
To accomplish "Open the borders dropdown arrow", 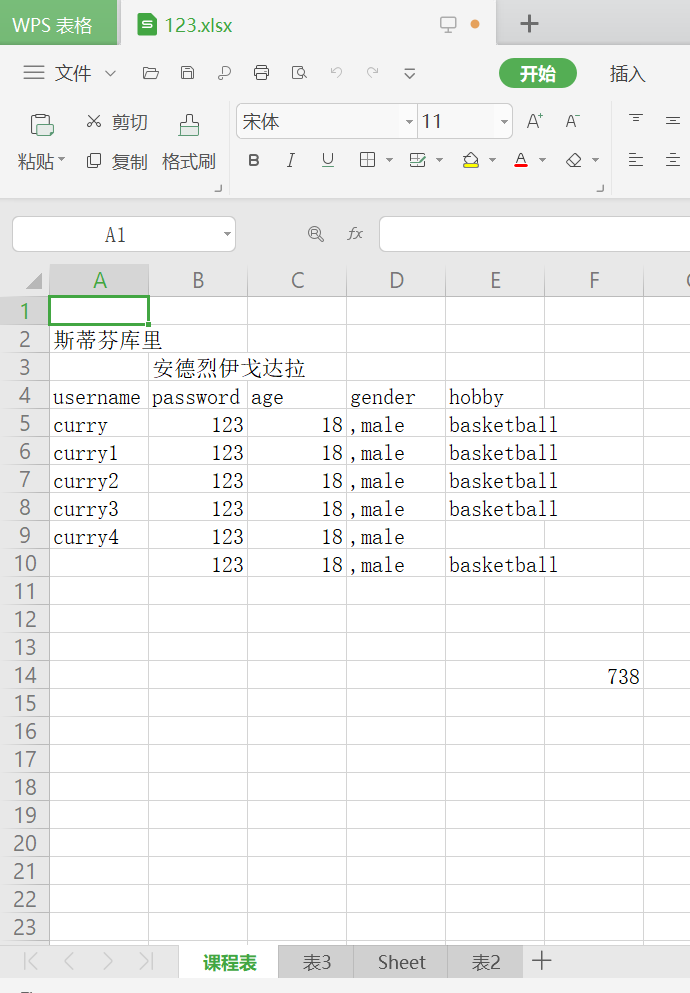I will click(x=389, y=160).
